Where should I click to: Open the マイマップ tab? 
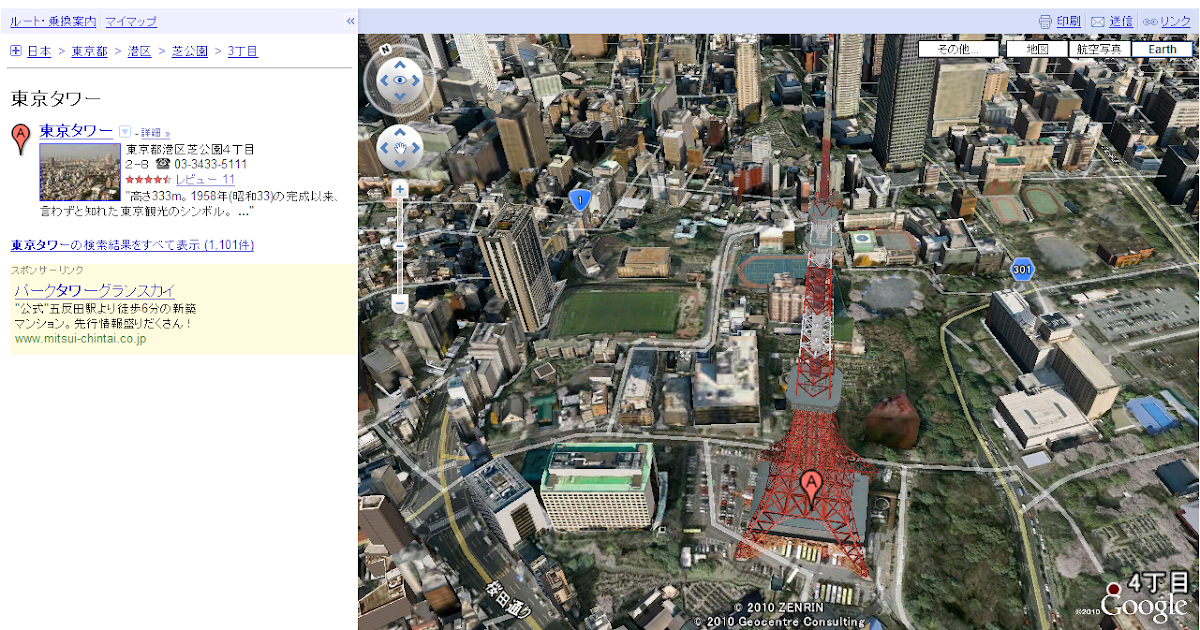click(x=131, y=21)
